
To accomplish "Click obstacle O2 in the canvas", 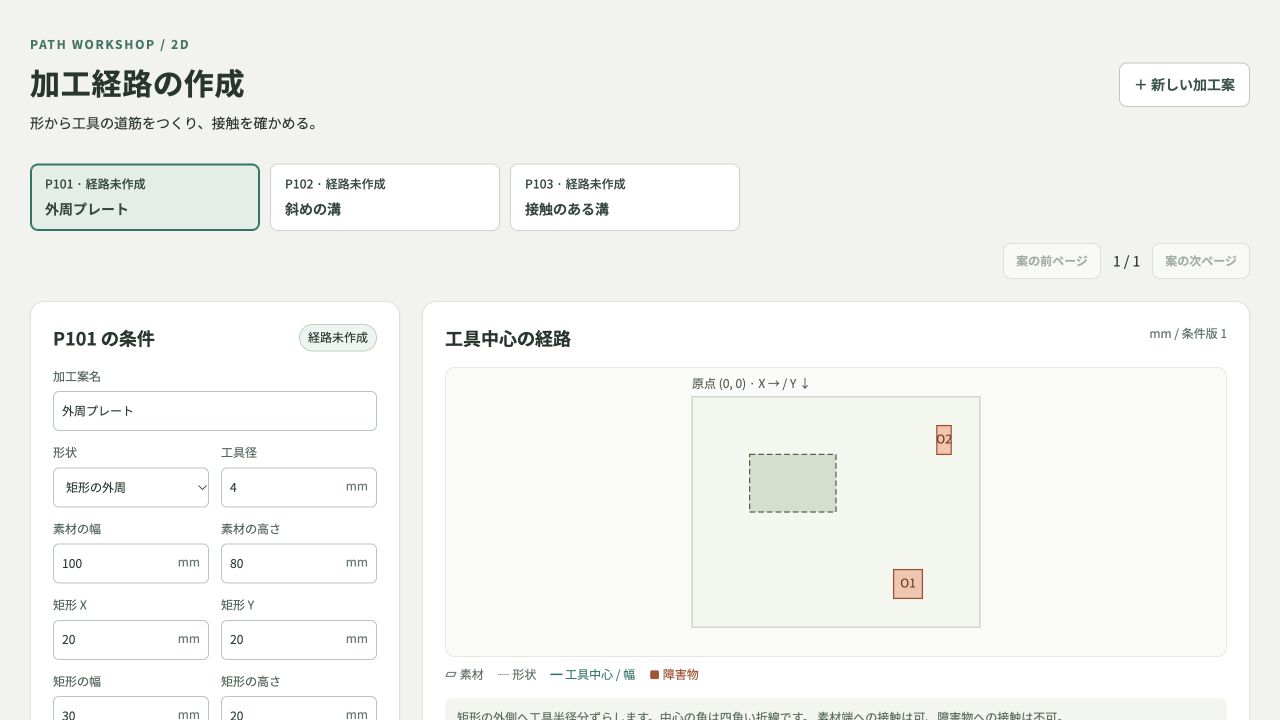I will [944, 440].
